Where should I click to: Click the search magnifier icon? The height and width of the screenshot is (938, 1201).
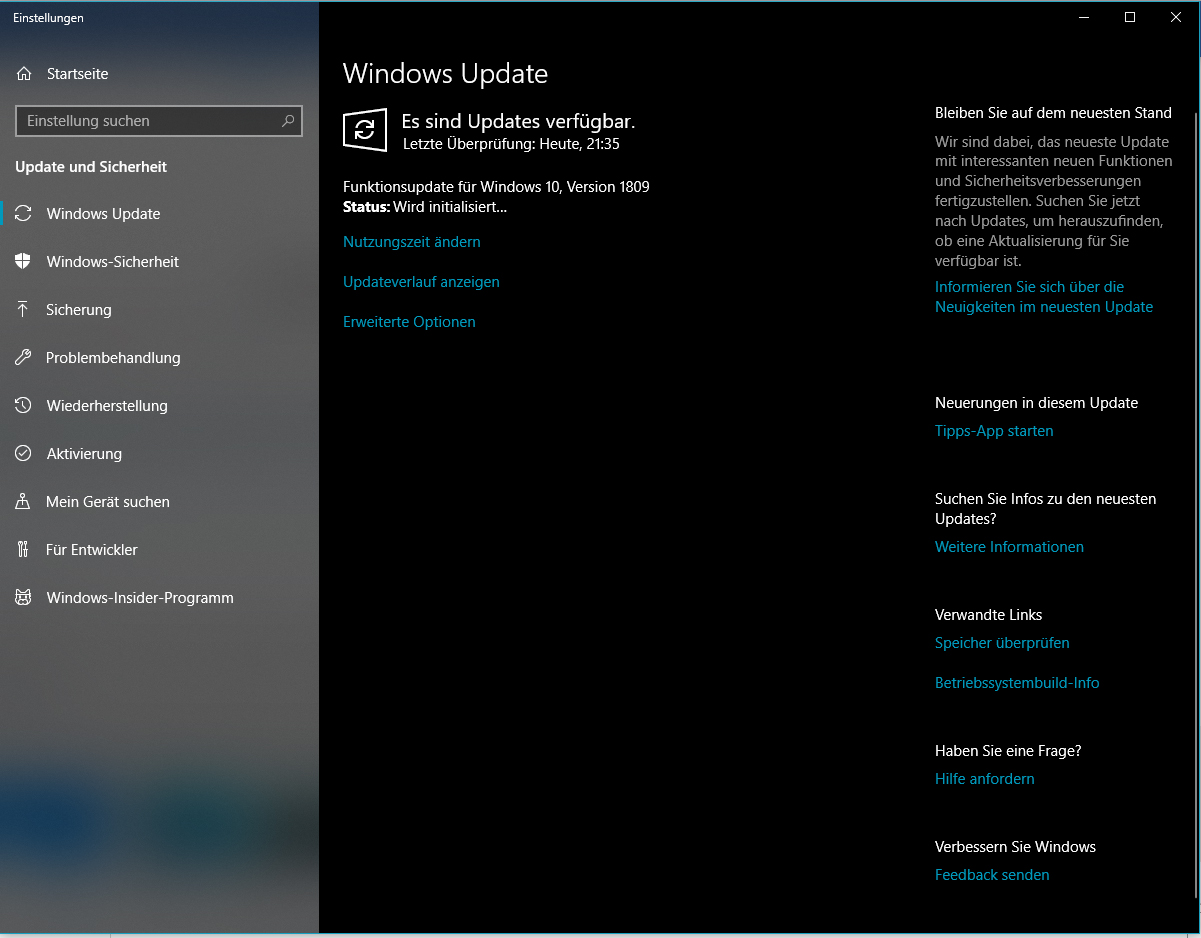(288, 121)
